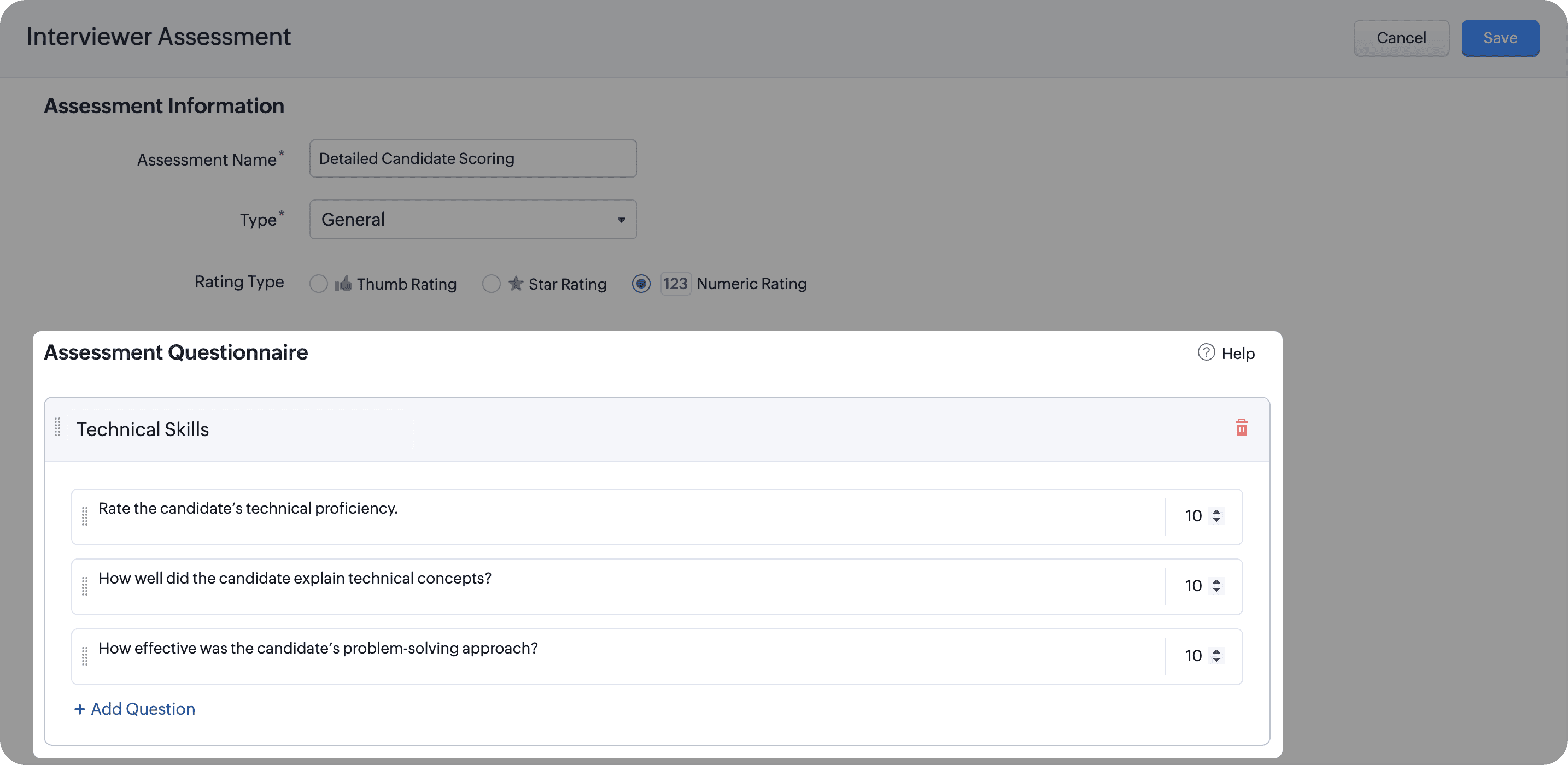Decrease score stepper for problem-solving approach question
This screenshot has width=1568, height=765.
pos(1216,660)
